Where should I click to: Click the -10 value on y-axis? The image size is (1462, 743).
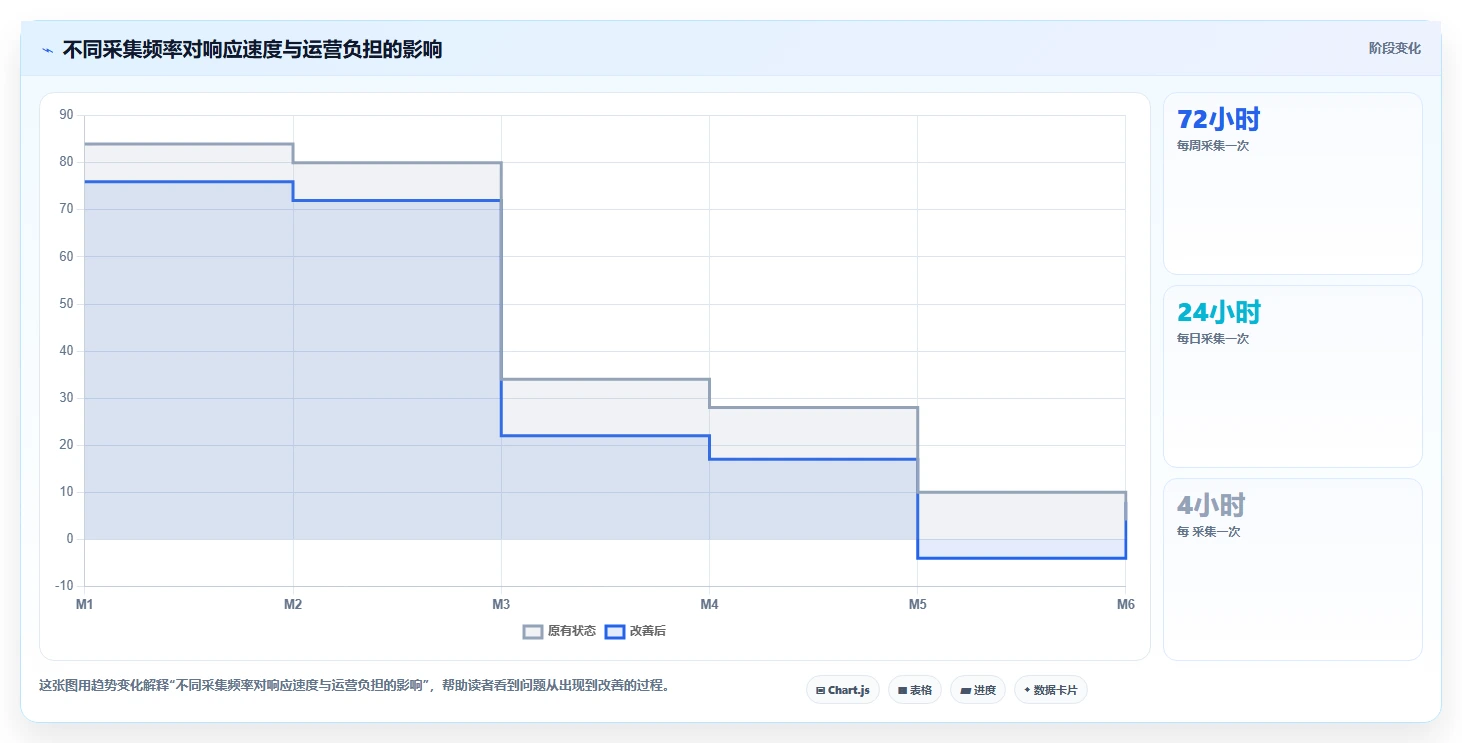65,586
